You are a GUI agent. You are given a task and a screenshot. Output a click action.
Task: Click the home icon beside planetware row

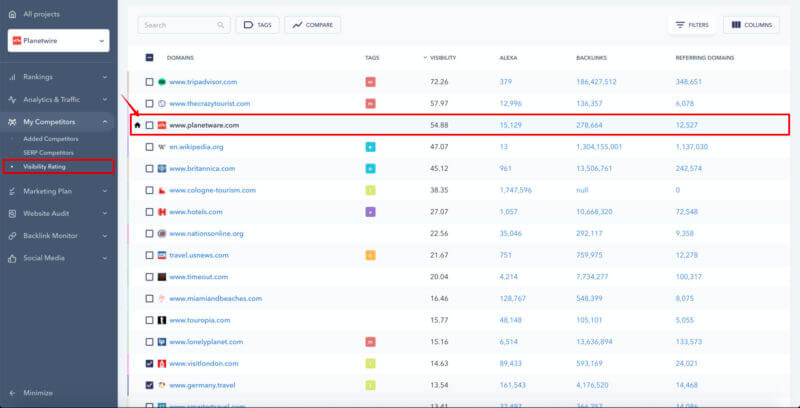pyautogui.click(x=137, y=125)
